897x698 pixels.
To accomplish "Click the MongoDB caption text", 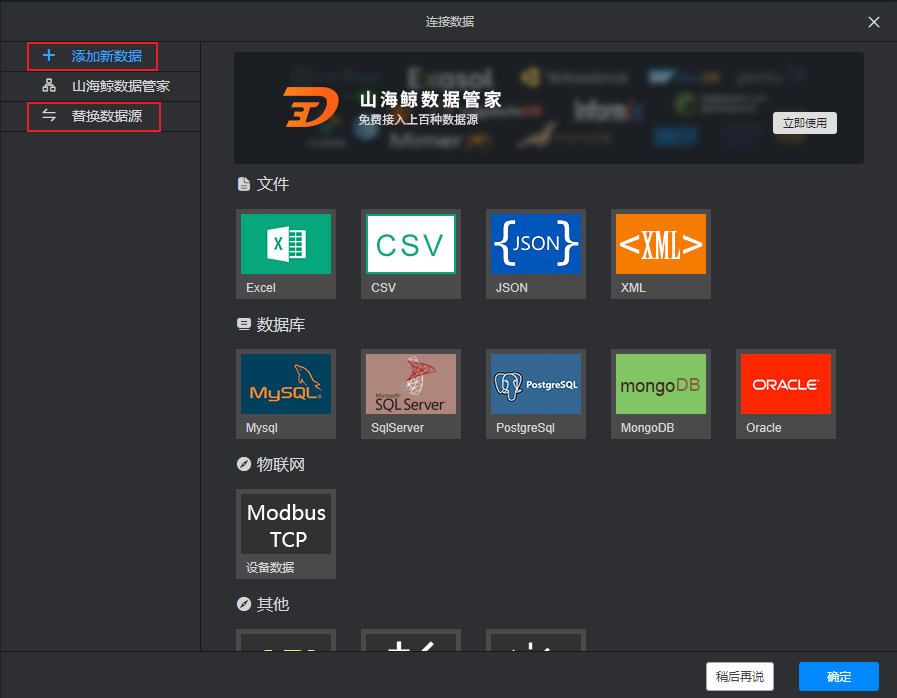I will [648, 428].
